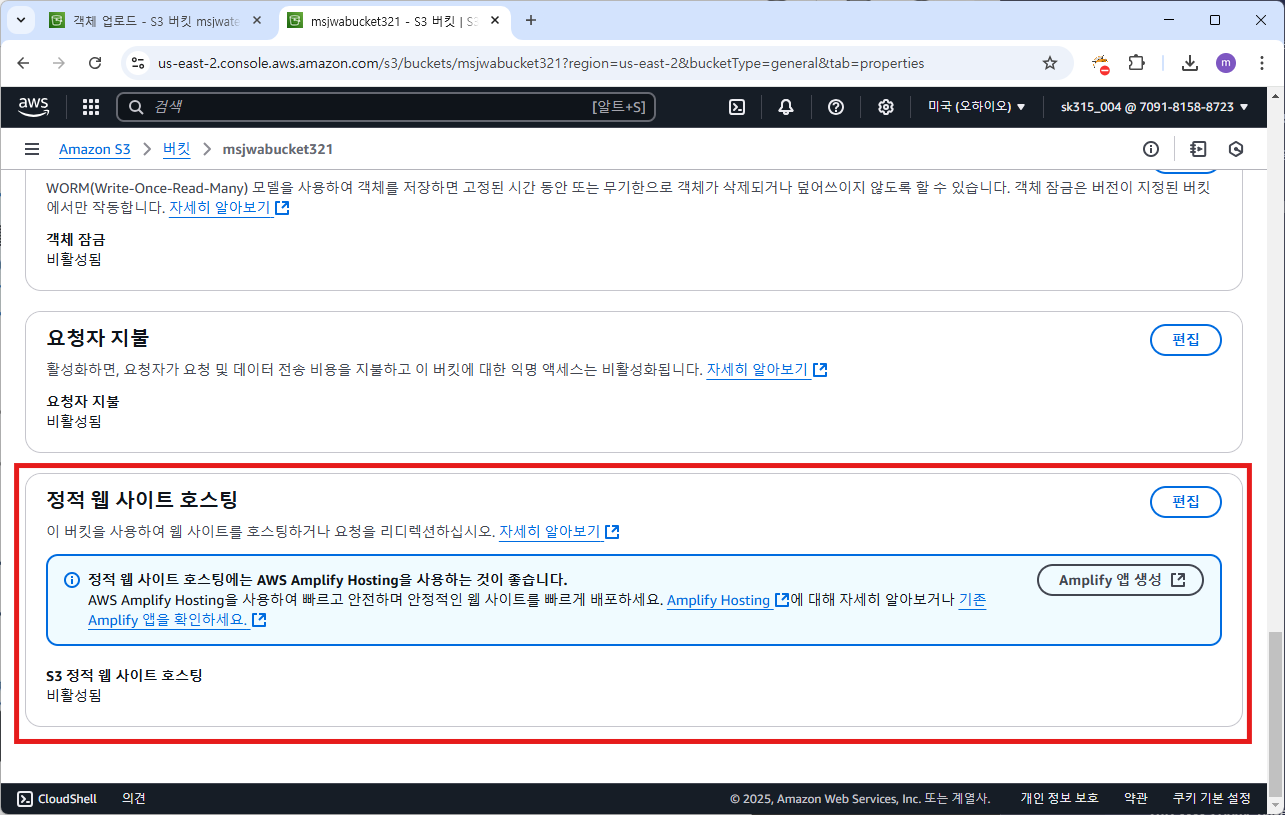Screen dimensions: 1285x815
Task: Click the info icon in Amplify notice
Action: [x=71, y=580]
